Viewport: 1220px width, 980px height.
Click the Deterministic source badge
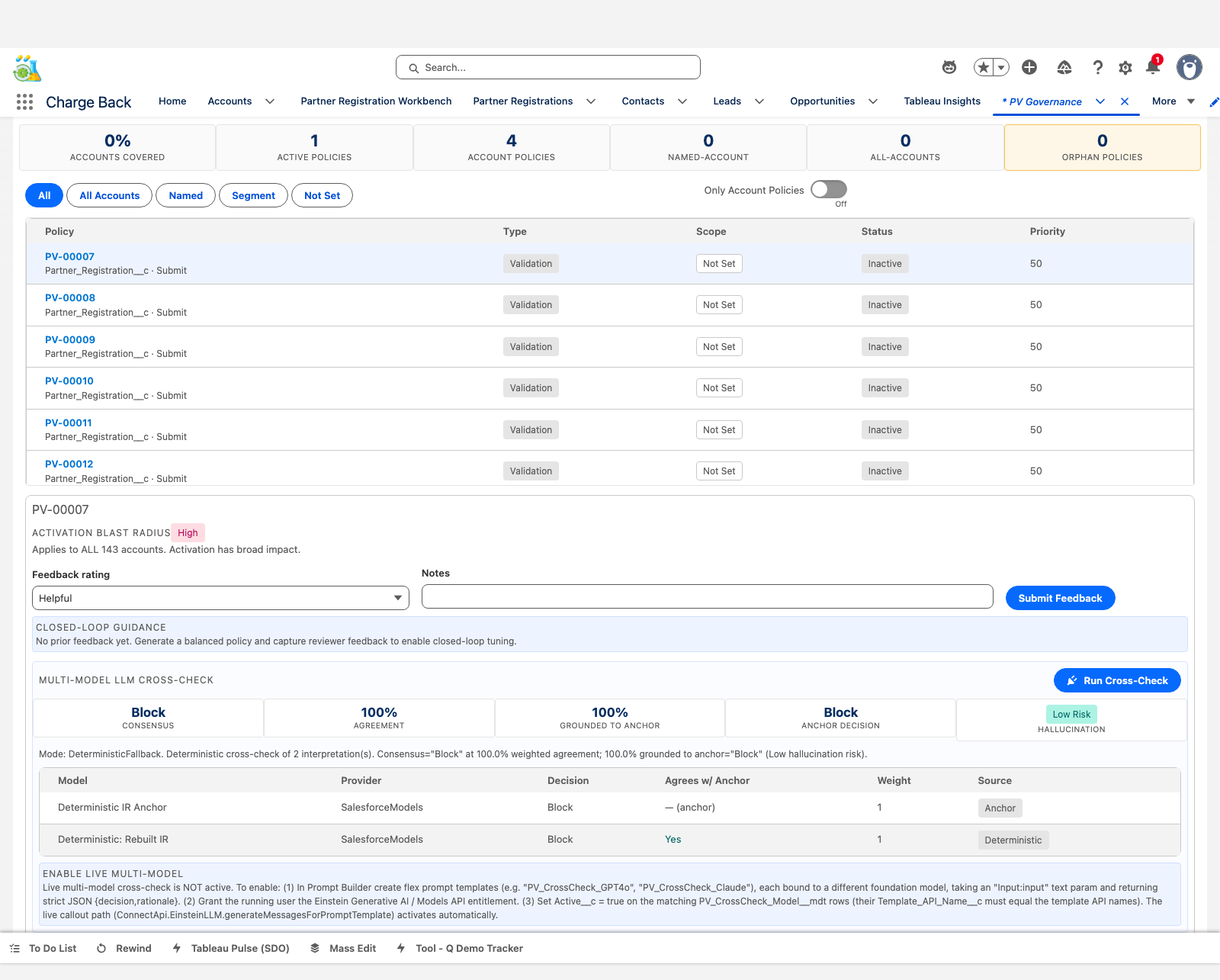1013,840
